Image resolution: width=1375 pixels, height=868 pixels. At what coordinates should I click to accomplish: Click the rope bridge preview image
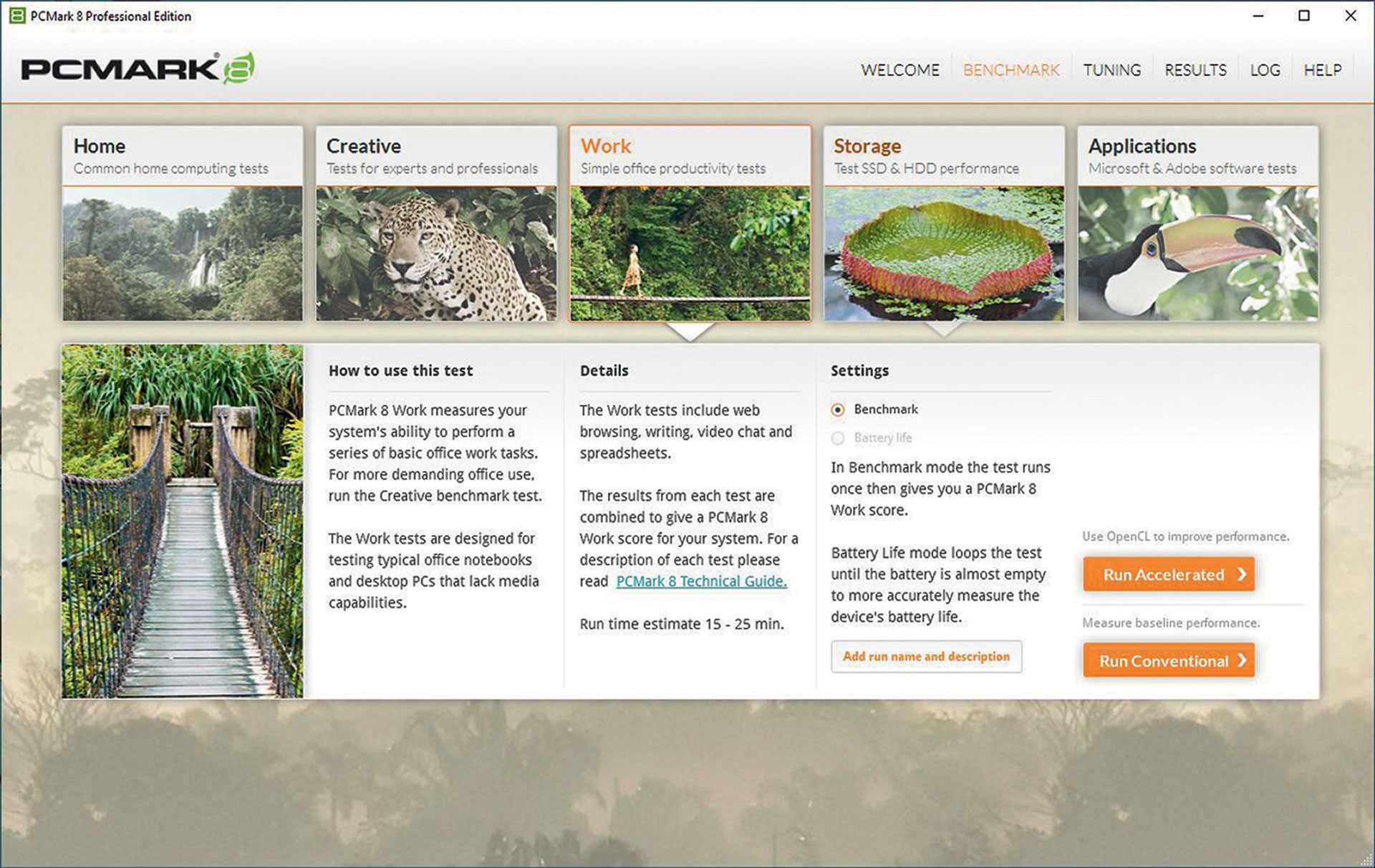(183, 521)
